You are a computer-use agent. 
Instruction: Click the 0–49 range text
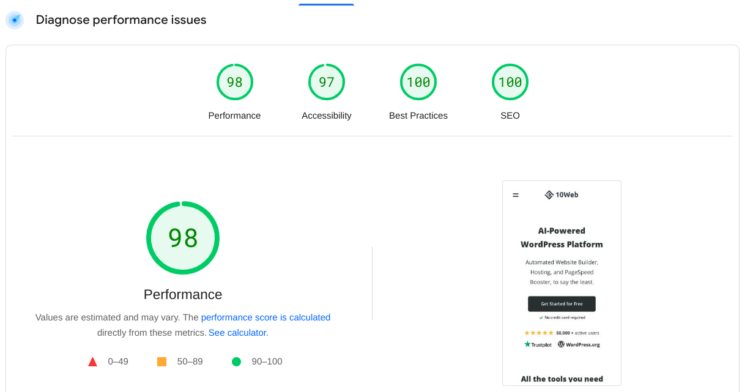click(x=118, y=362)
